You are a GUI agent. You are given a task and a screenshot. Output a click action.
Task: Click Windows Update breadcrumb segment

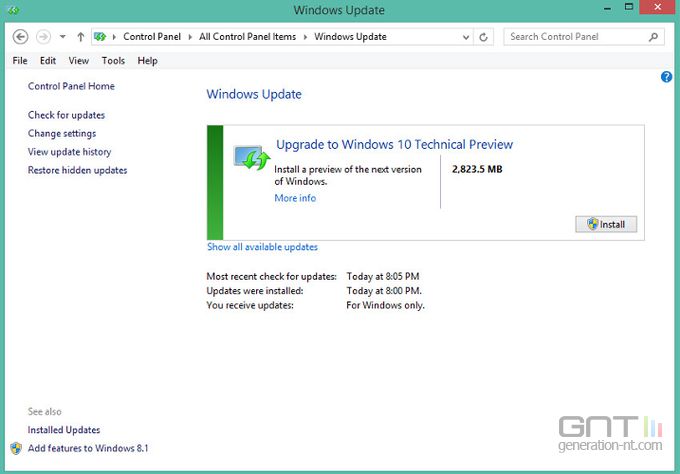point(350,37)
